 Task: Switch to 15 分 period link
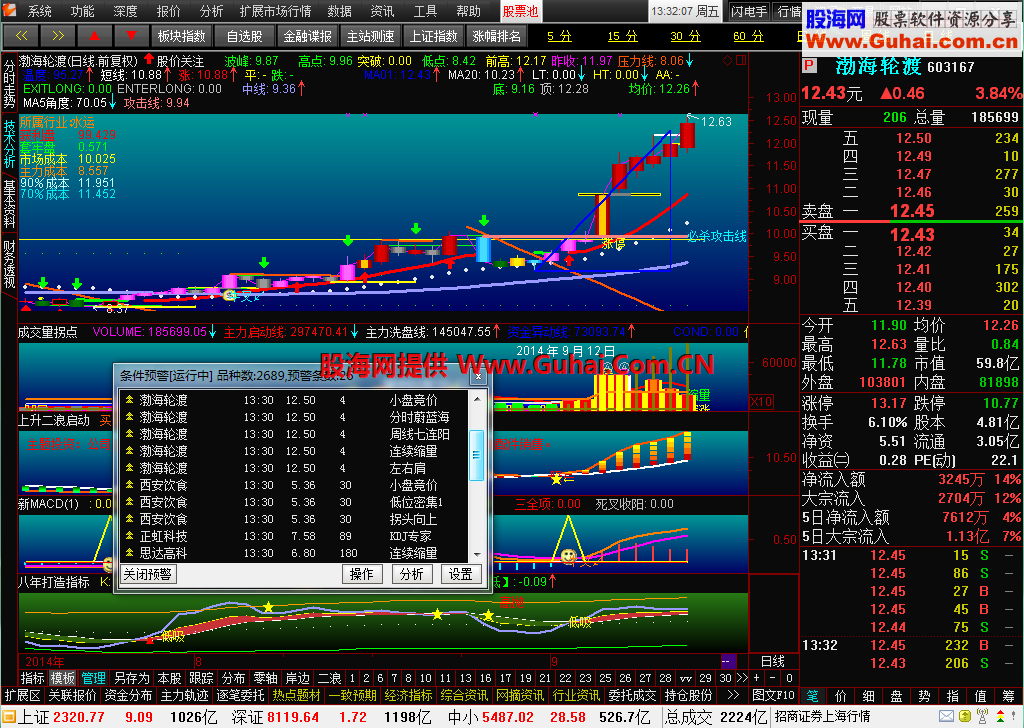point(622,37)
